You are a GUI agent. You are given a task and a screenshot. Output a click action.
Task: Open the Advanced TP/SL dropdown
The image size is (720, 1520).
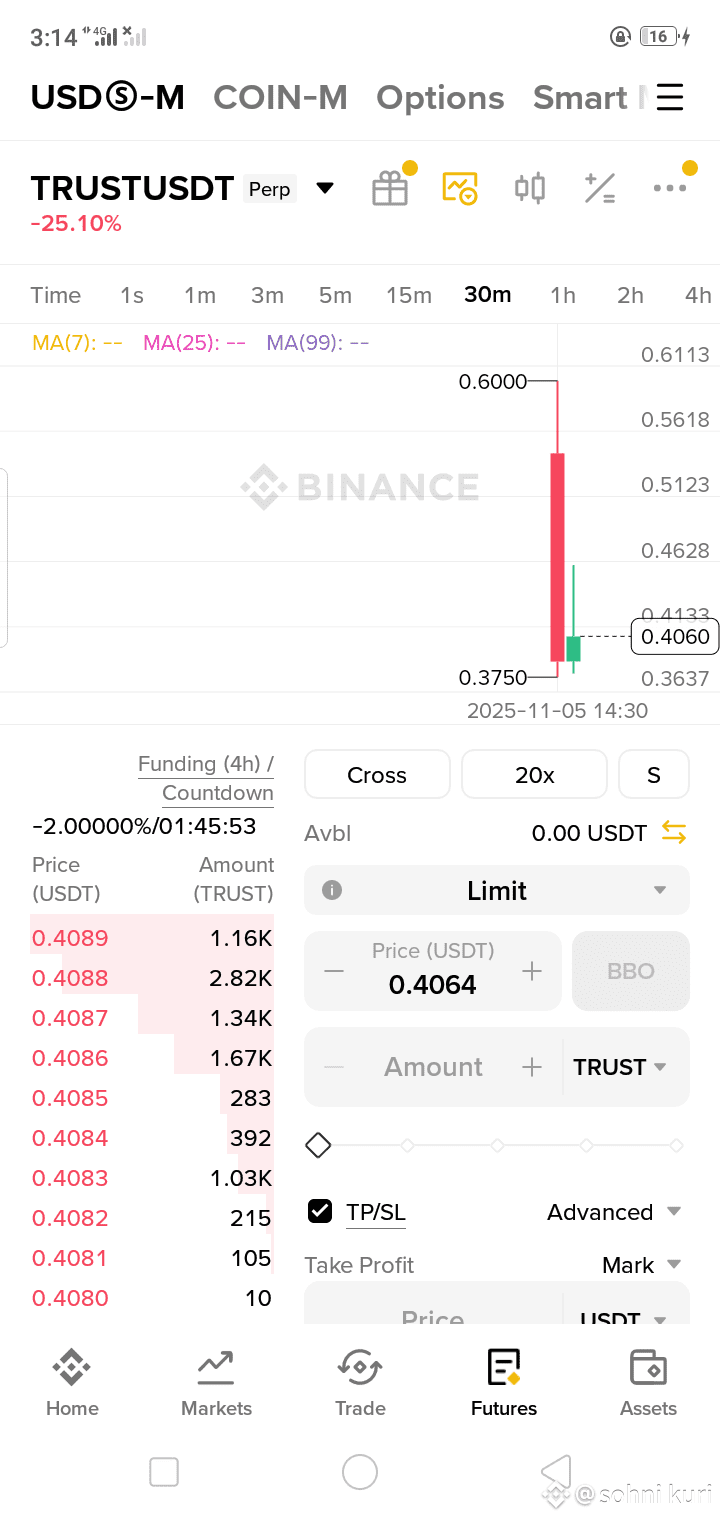(x=614, y=1212)
